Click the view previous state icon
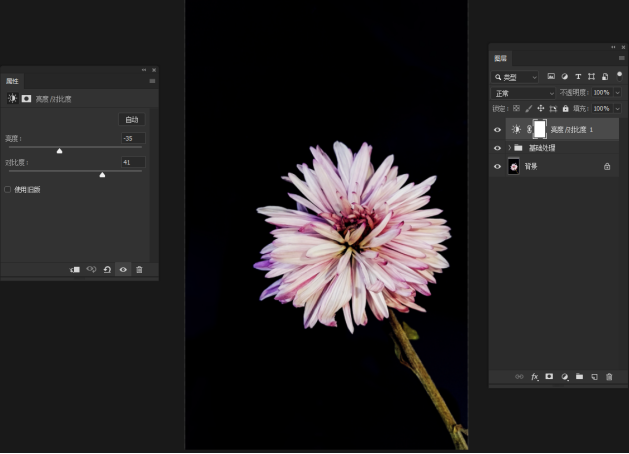This screenshot has width=629, height=454. click(x=91, y=270)
